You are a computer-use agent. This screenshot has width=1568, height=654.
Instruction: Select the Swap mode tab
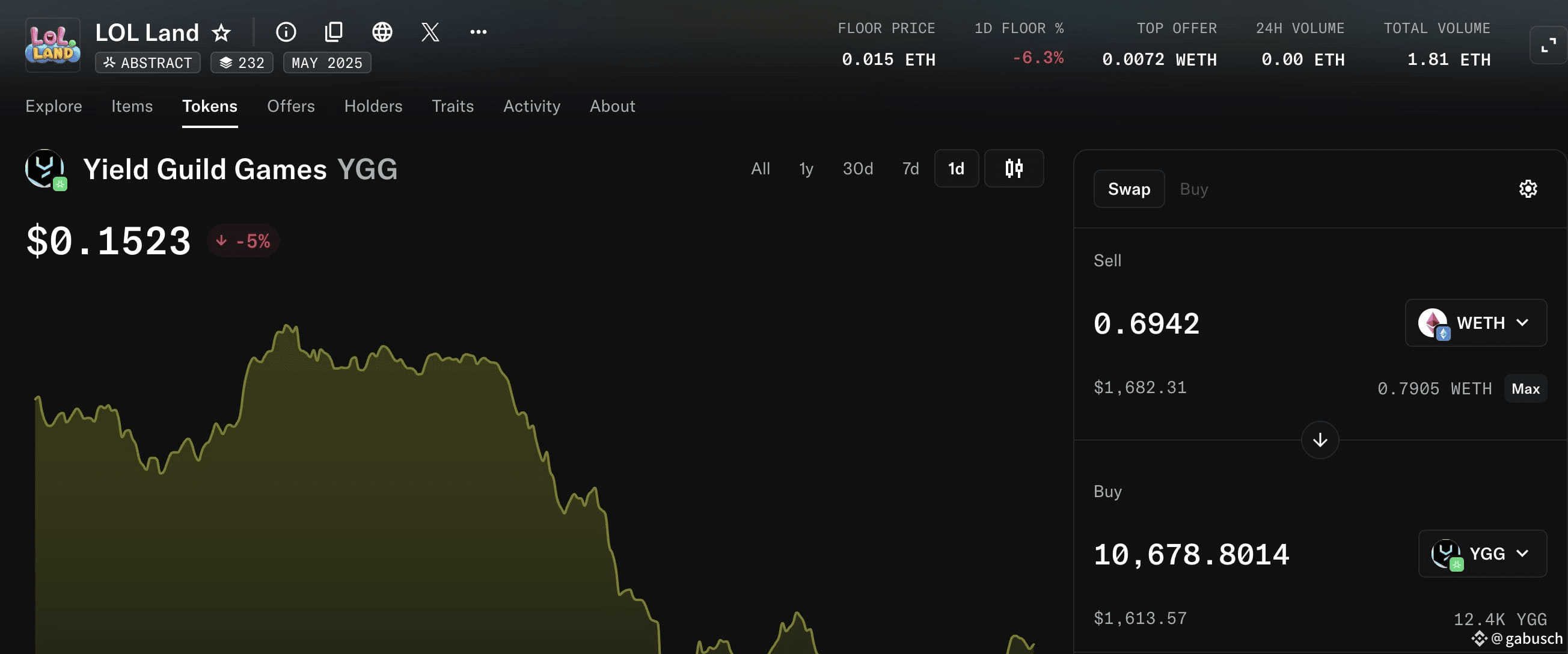point(1129,189)
